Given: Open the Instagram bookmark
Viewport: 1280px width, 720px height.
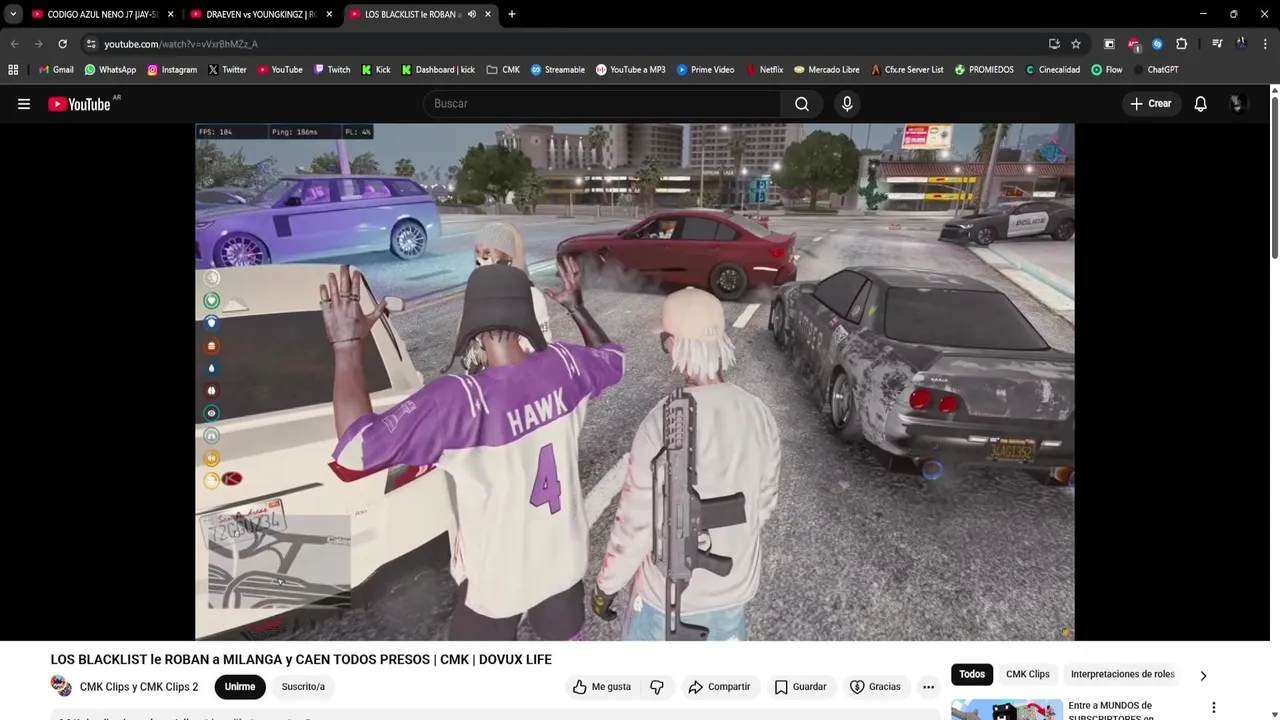Looking at the screenshot, I should click(x=172, y=70).
